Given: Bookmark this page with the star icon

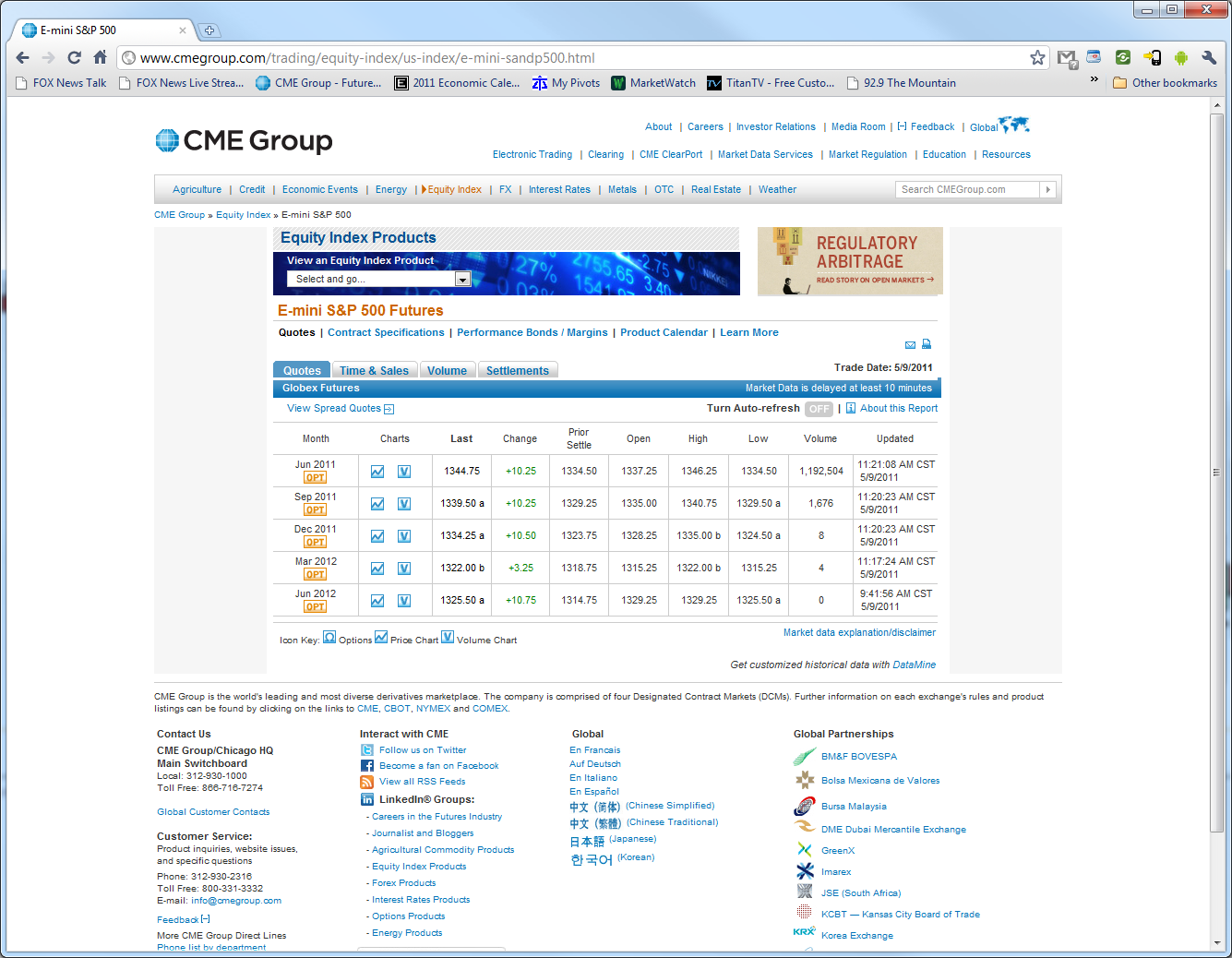Looking at the screenshot, I should (x=1037, y=58).
